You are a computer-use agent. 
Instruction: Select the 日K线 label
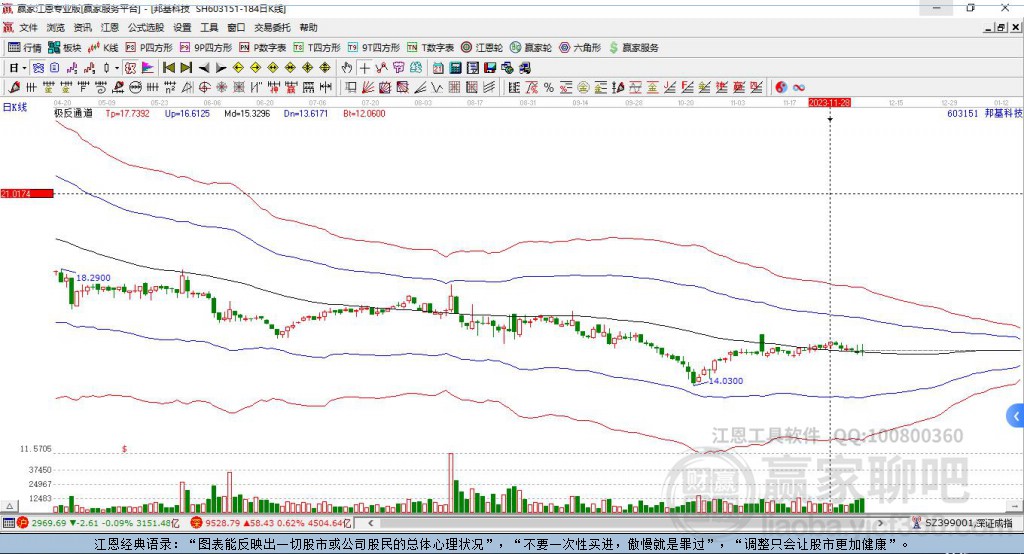pyautogui.click(x=15, y=107)
